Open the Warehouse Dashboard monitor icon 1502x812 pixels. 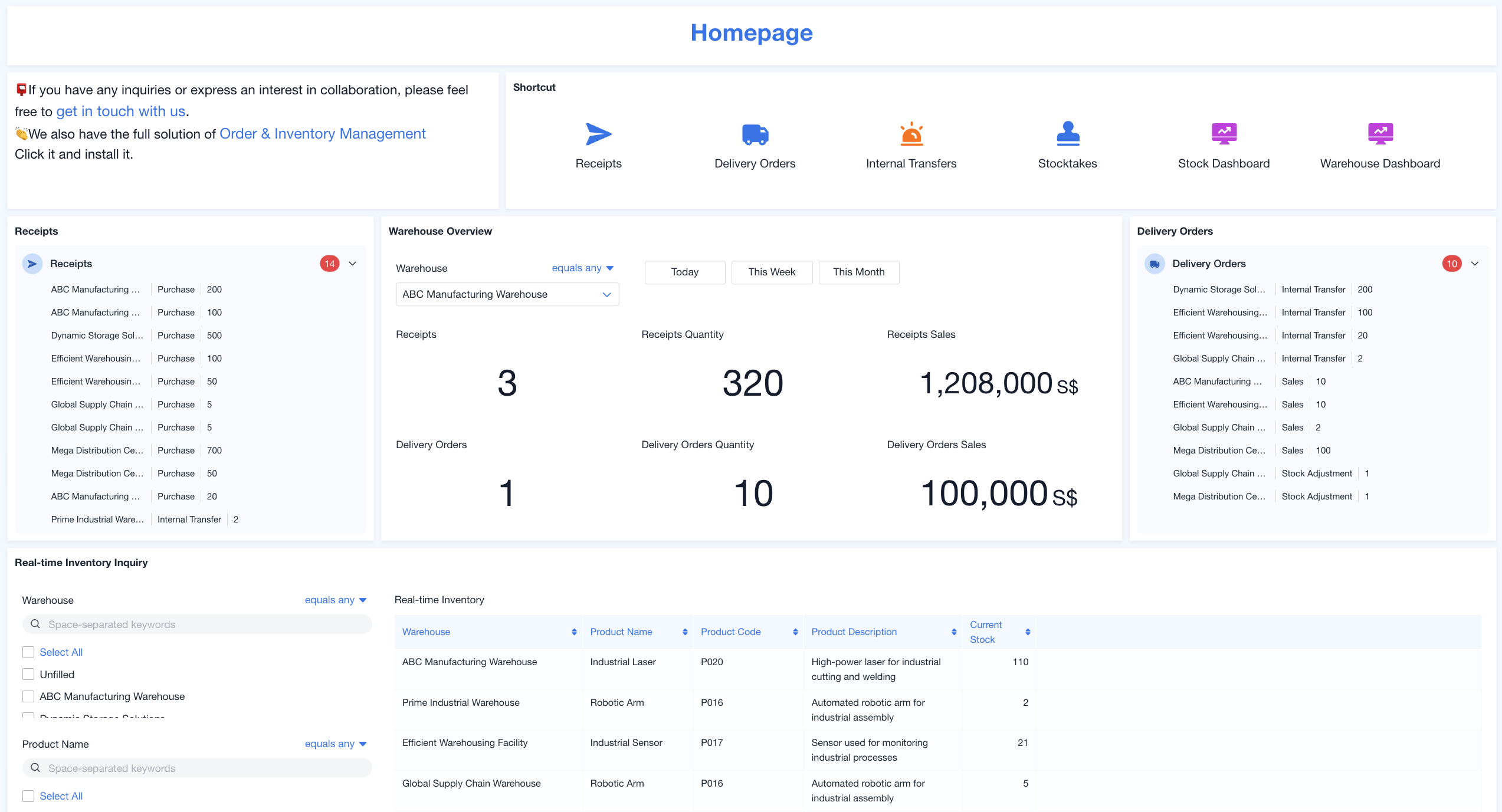[x=1380, y=134]
